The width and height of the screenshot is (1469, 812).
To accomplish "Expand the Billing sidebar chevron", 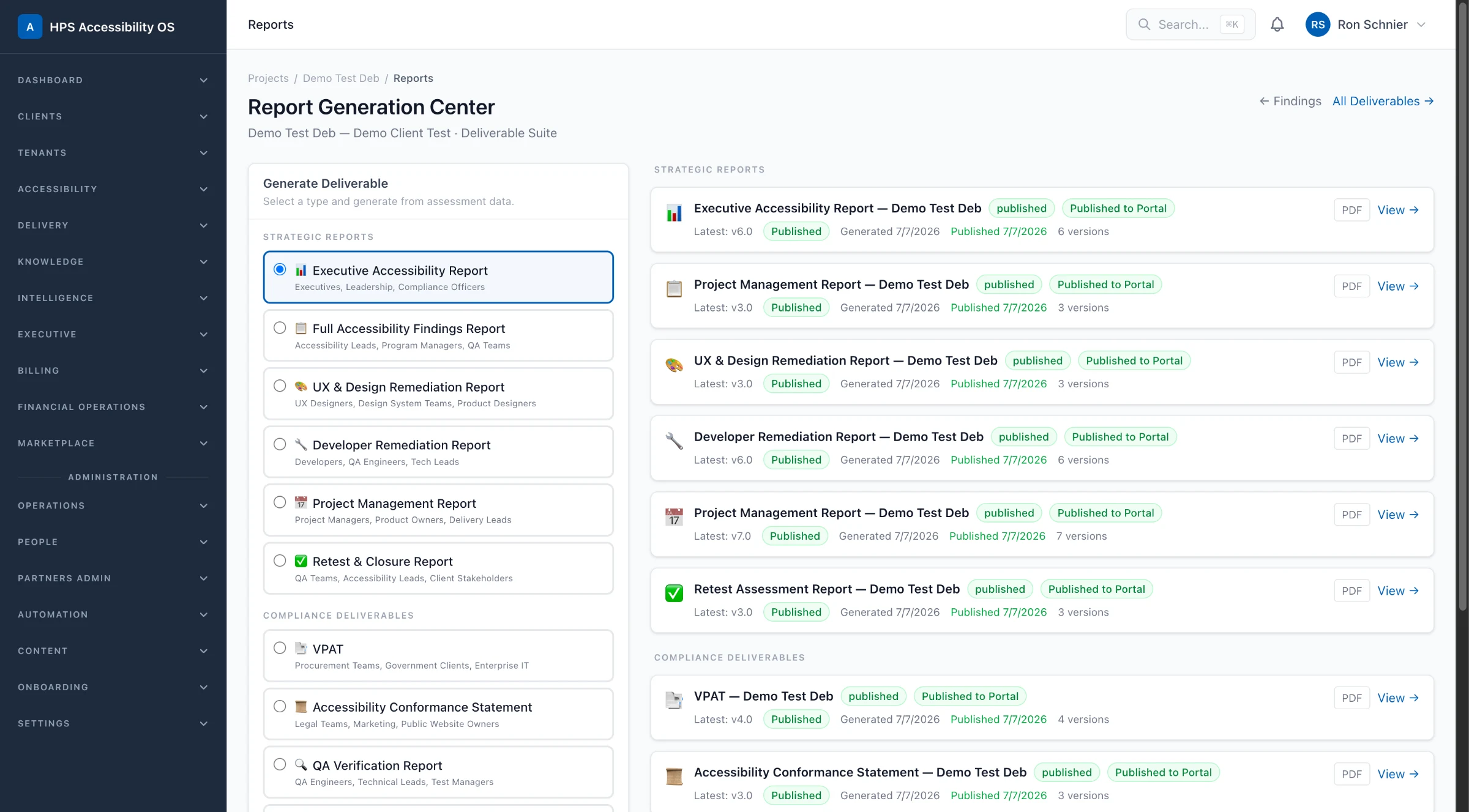I will 204,371.
